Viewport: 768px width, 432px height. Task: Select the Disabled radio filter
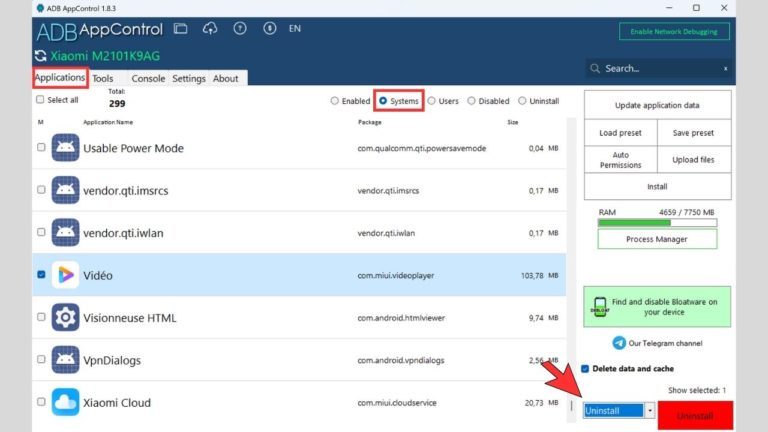tap(471, 101)
